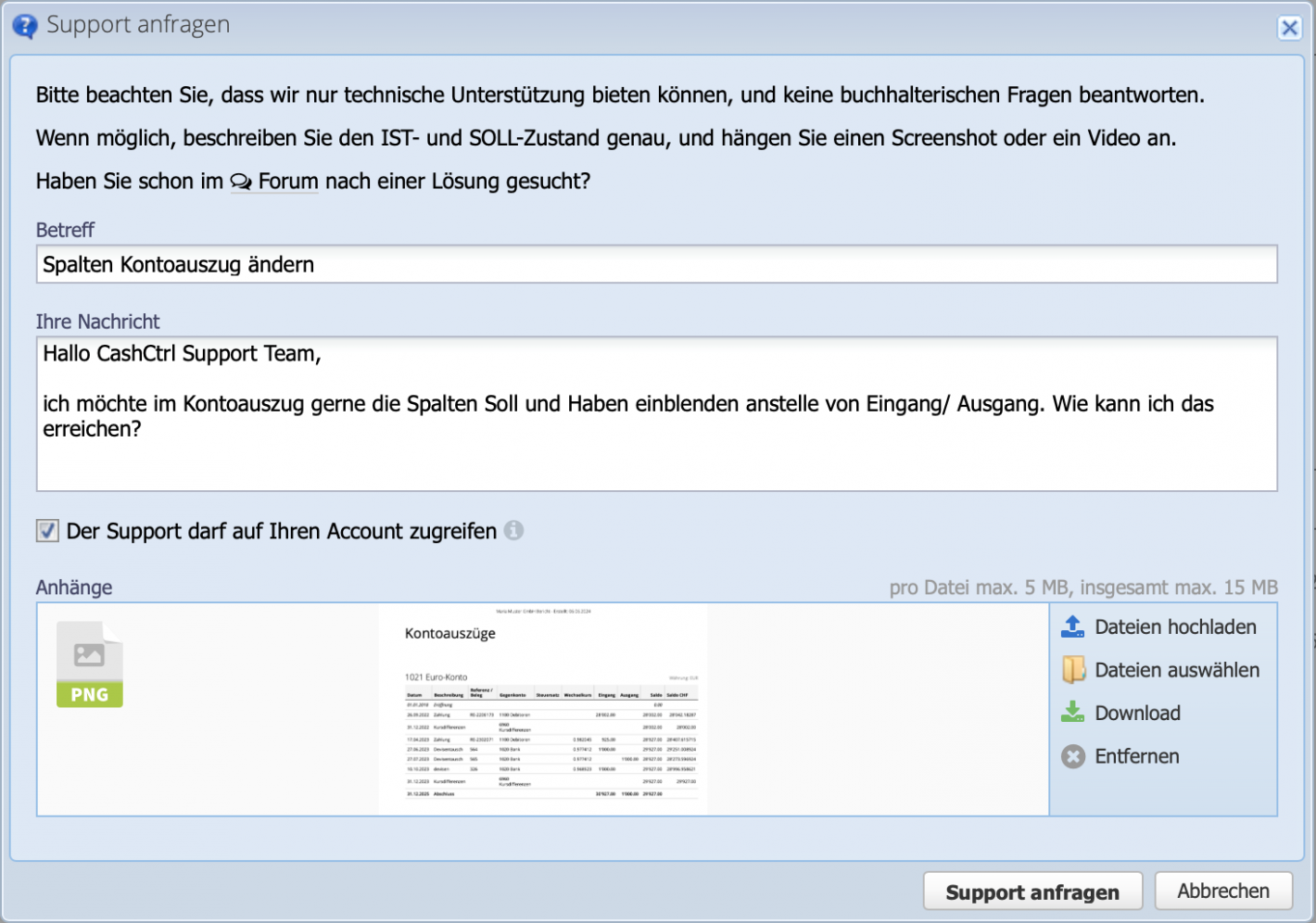Click the help icon in the dialog title bar
Viewport: 1316px width, 923px height.
coord(25,26)
